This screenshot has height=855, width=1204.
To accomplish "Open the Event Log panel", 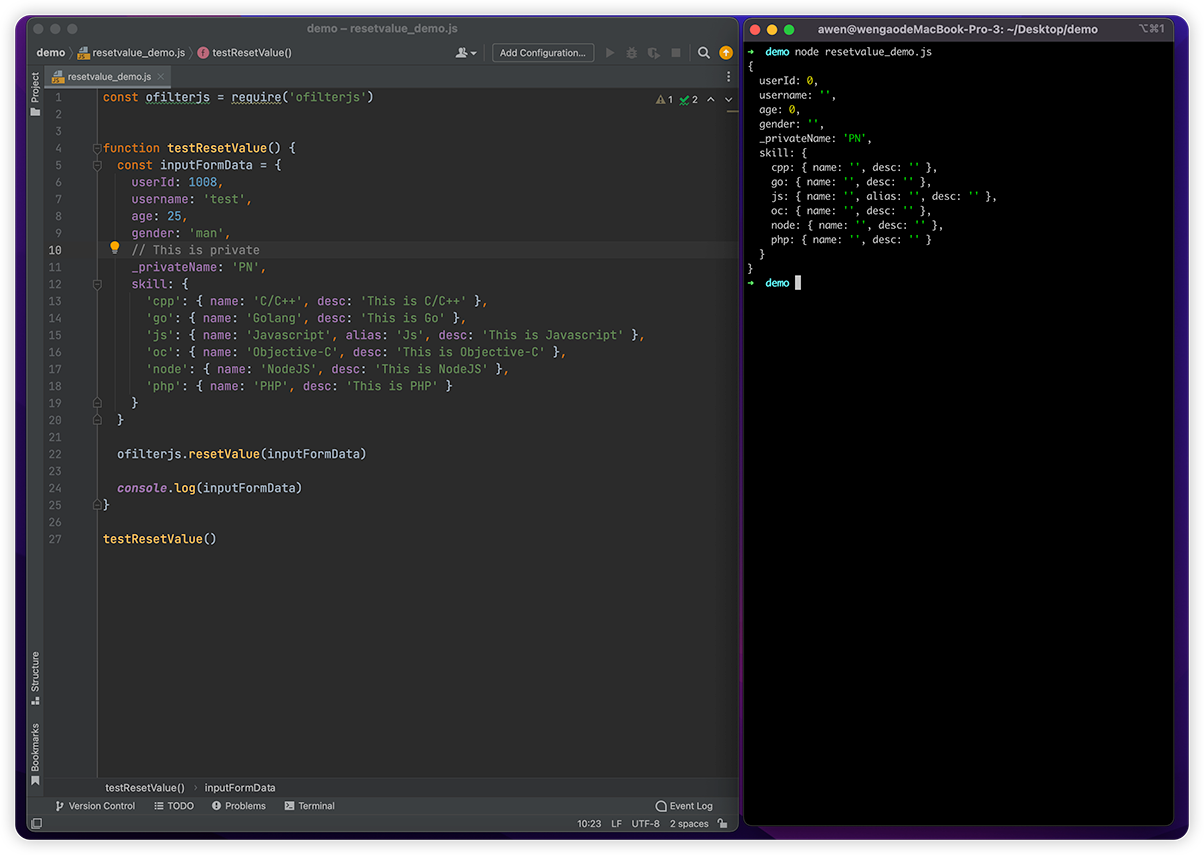I will pyautogui.click(x=684, y=806).
